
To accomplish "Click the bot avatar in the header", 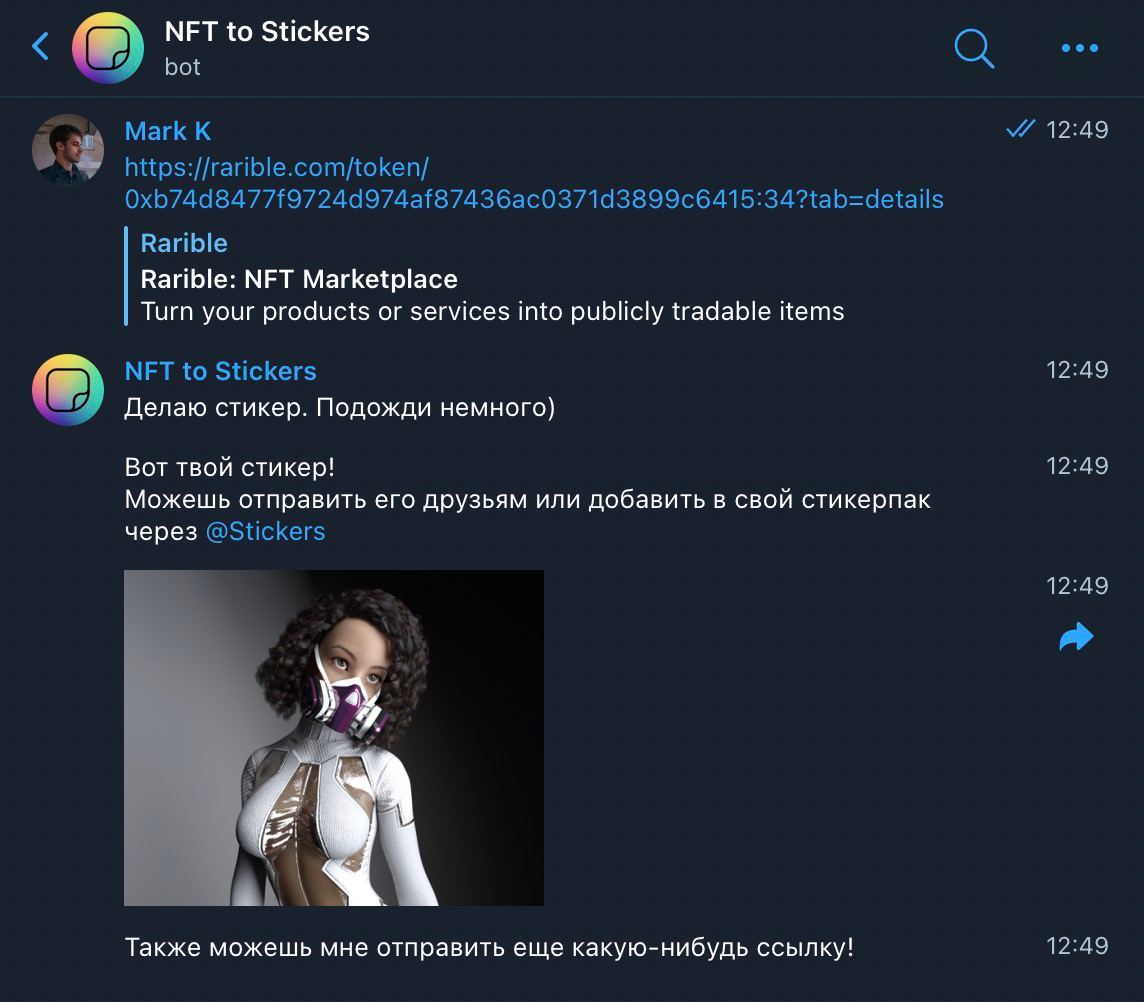I will (108, 47).
